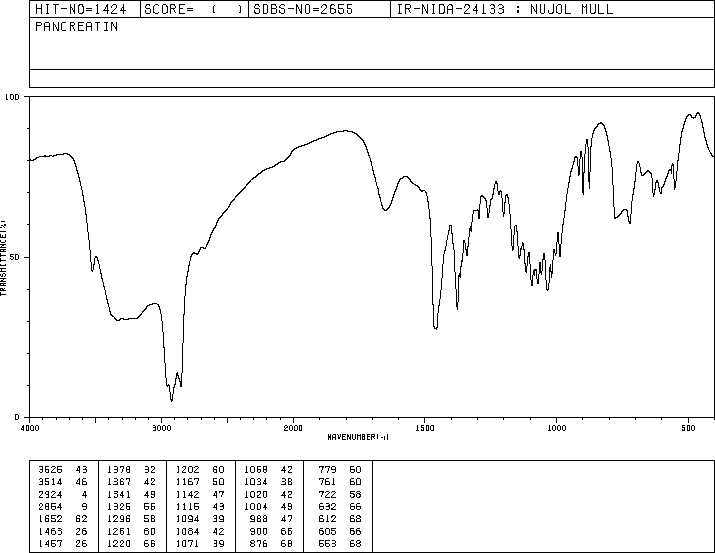
Task: Click transmittance 4 beside 2924
Action: [x=84, y=494]
